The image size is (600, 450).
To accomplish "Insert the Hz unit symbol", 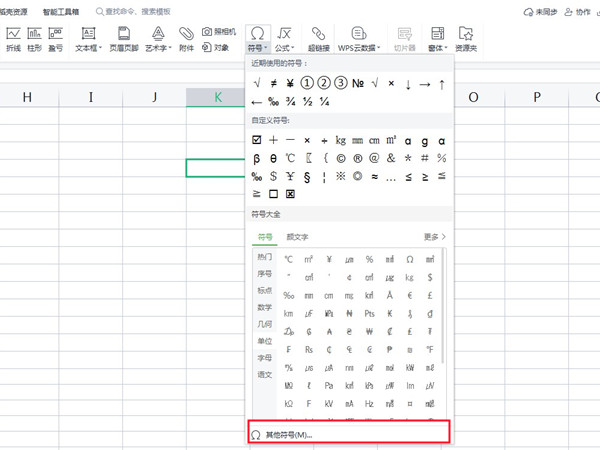I will coord(369,404).
